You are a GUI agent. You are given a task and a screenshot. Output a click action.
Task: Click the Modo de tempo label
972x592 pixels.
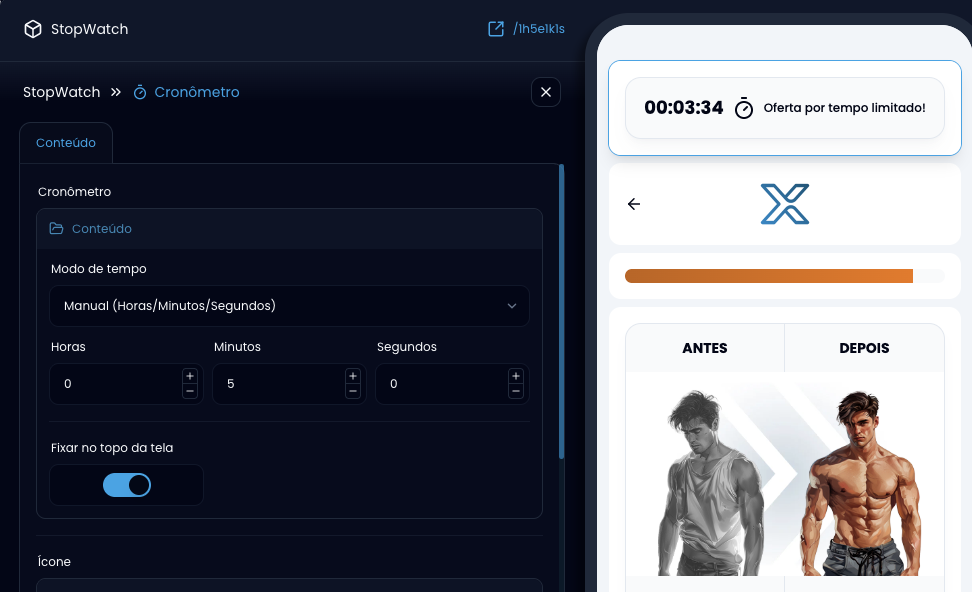point(99,268)
